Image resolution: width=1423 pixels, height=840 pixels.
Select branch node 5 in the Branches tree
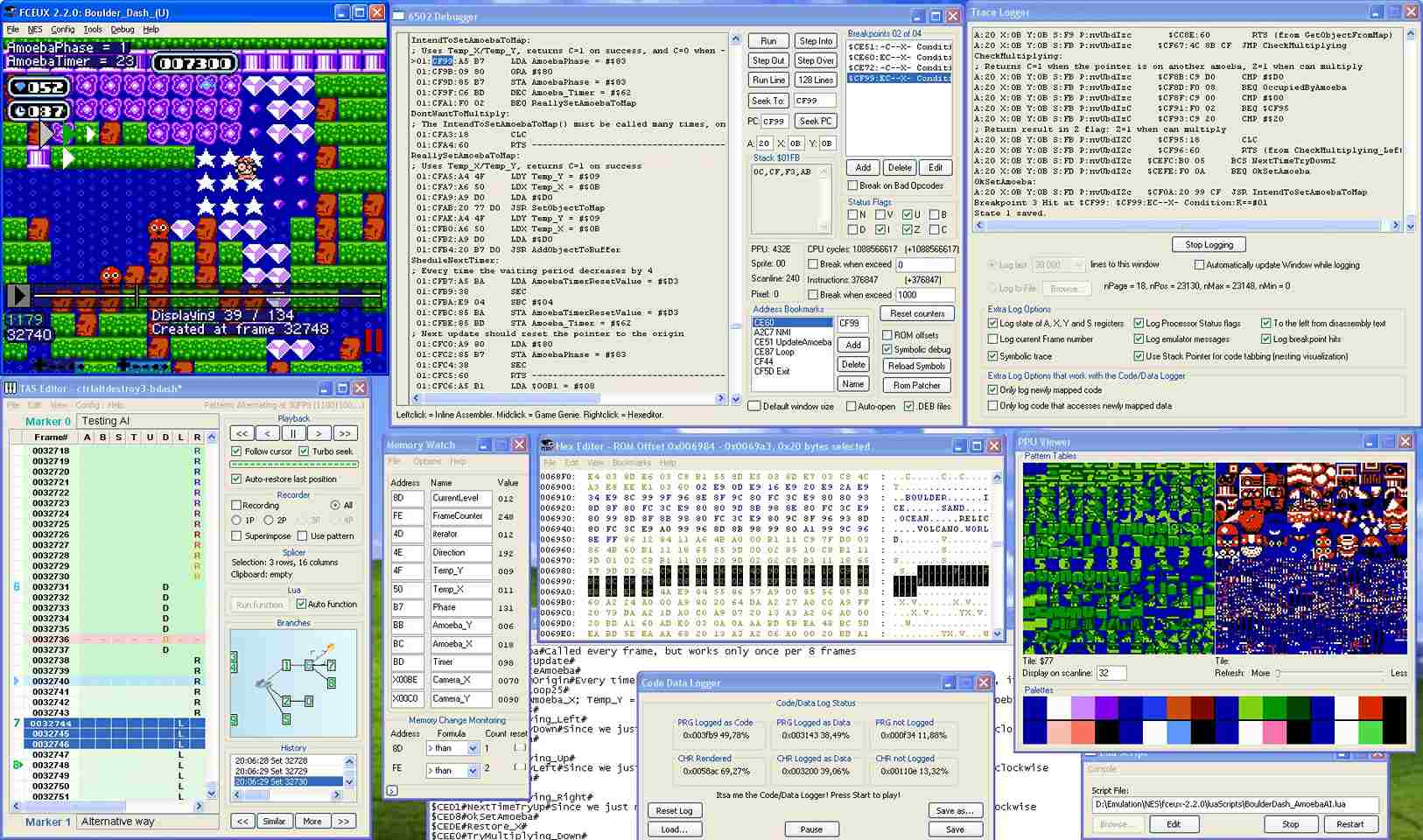(x=286, y=719)
